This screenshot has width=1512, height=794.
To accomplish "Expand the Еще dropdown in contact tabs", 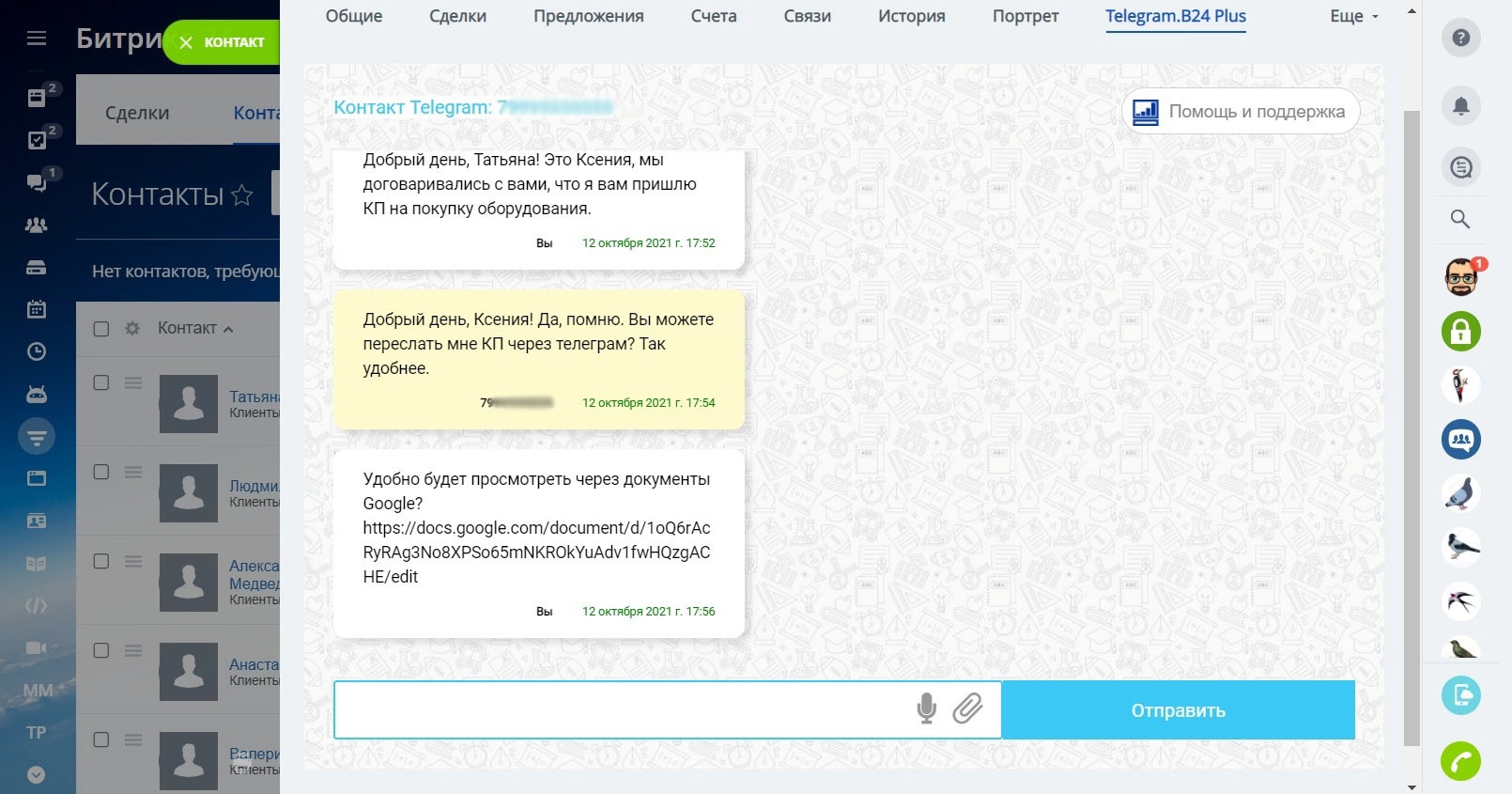I will [1354, 16].
